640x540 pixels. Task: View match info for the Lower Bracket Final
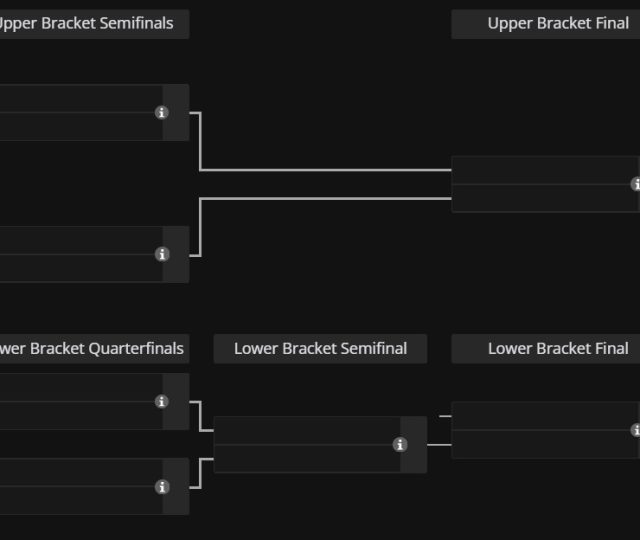pos(635,430)
